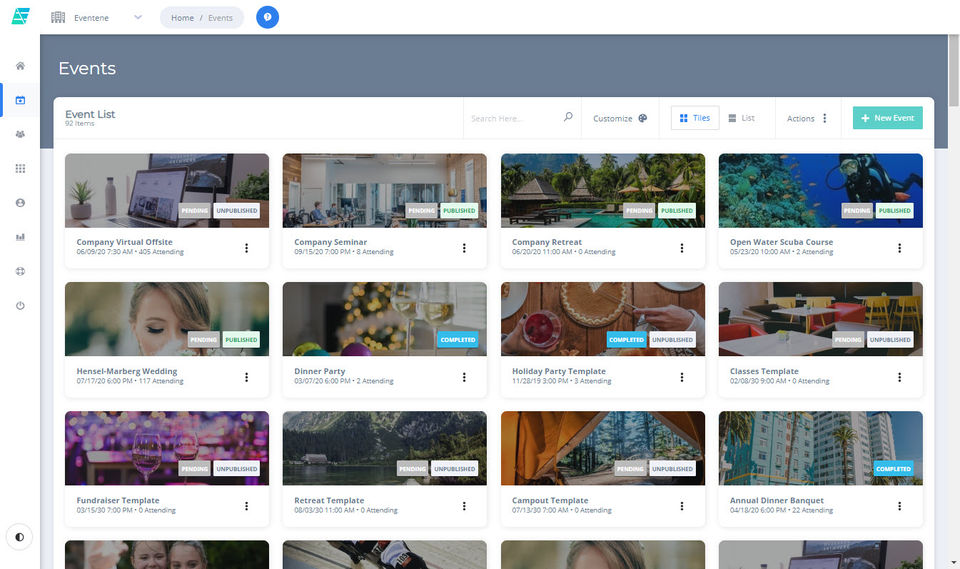Open options menu for Fundraiser Template
The height and width of the screenshot is (569, 960).
tap(247, 506)
